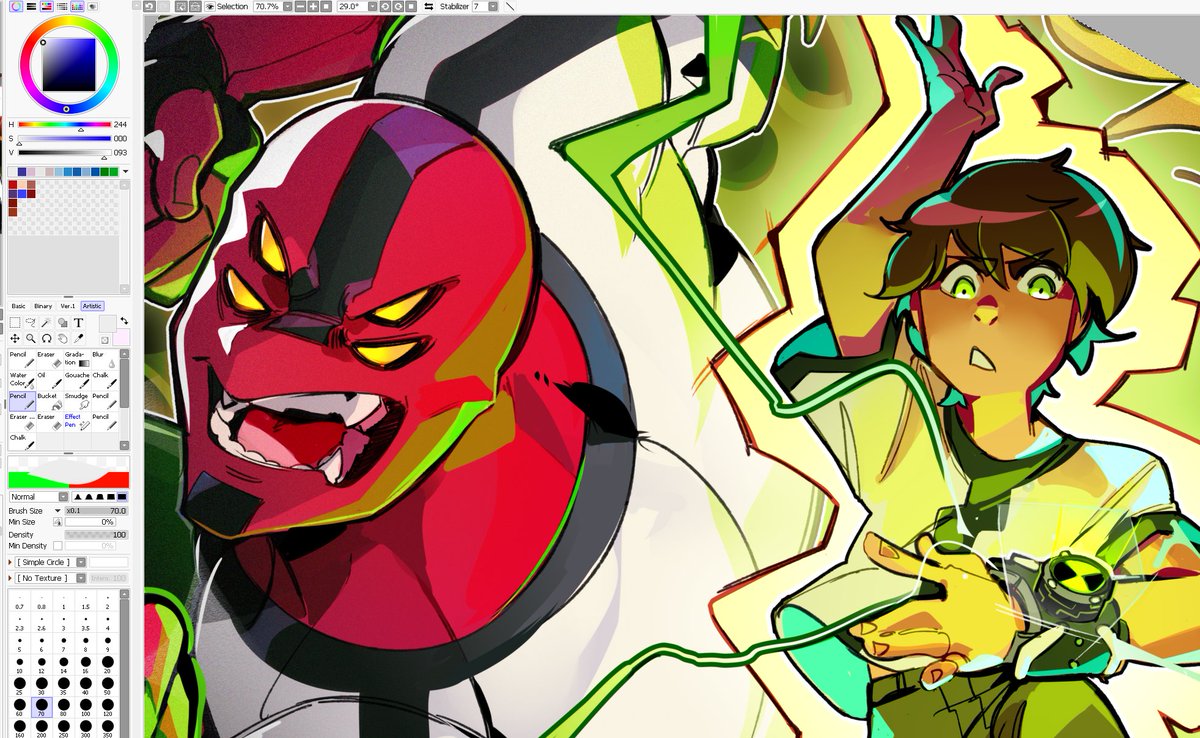Open the Stabilizer value dropdown
Image resolution: width=1200 pixels, height=738 pixels.
pyautogui.click(x=493, y=6)
